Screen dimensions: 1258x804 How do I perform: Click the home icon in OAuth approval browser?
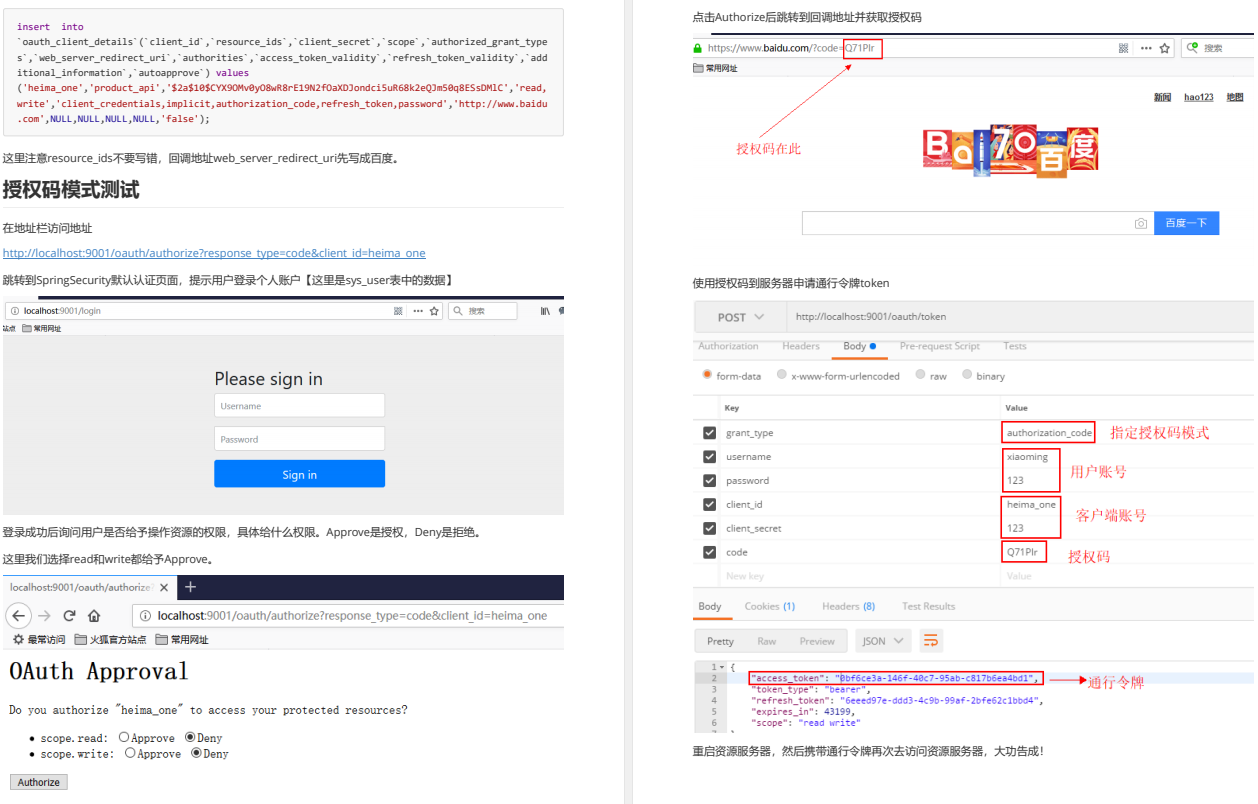[x=94, y=615]
